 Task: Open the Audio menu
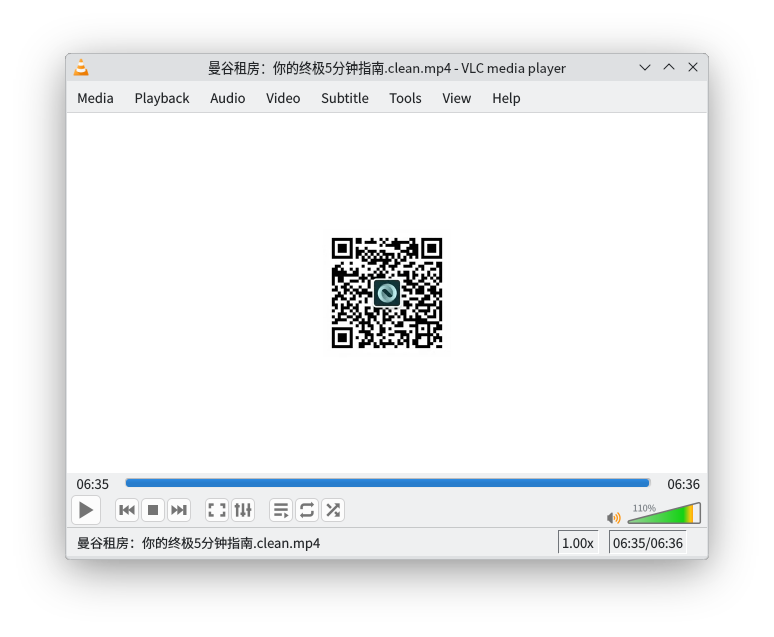click(x=228, y=98)
